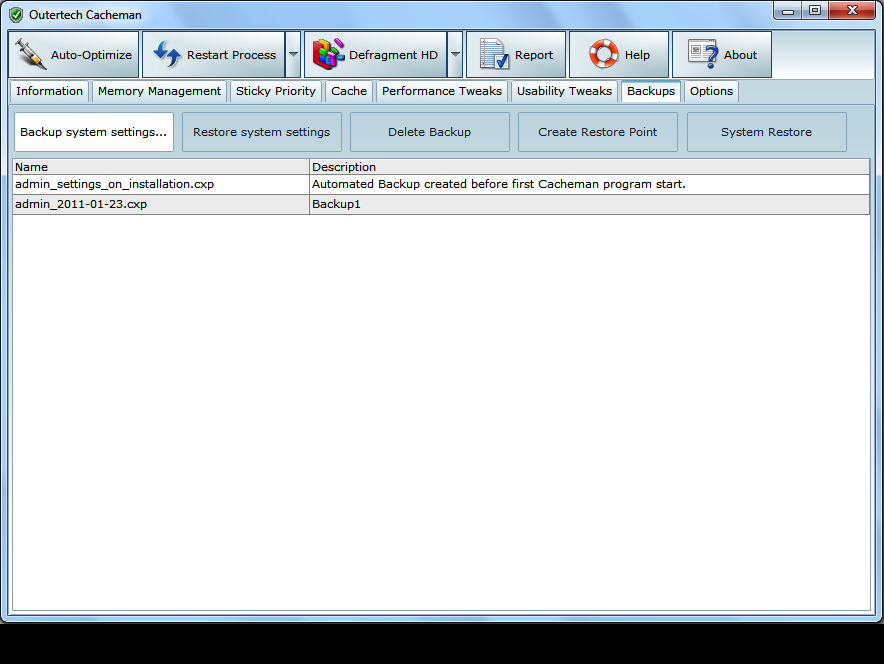Expand the Restart Process dropdown arrow
Screen dimensions: 884x664
[x=293, y=55]
